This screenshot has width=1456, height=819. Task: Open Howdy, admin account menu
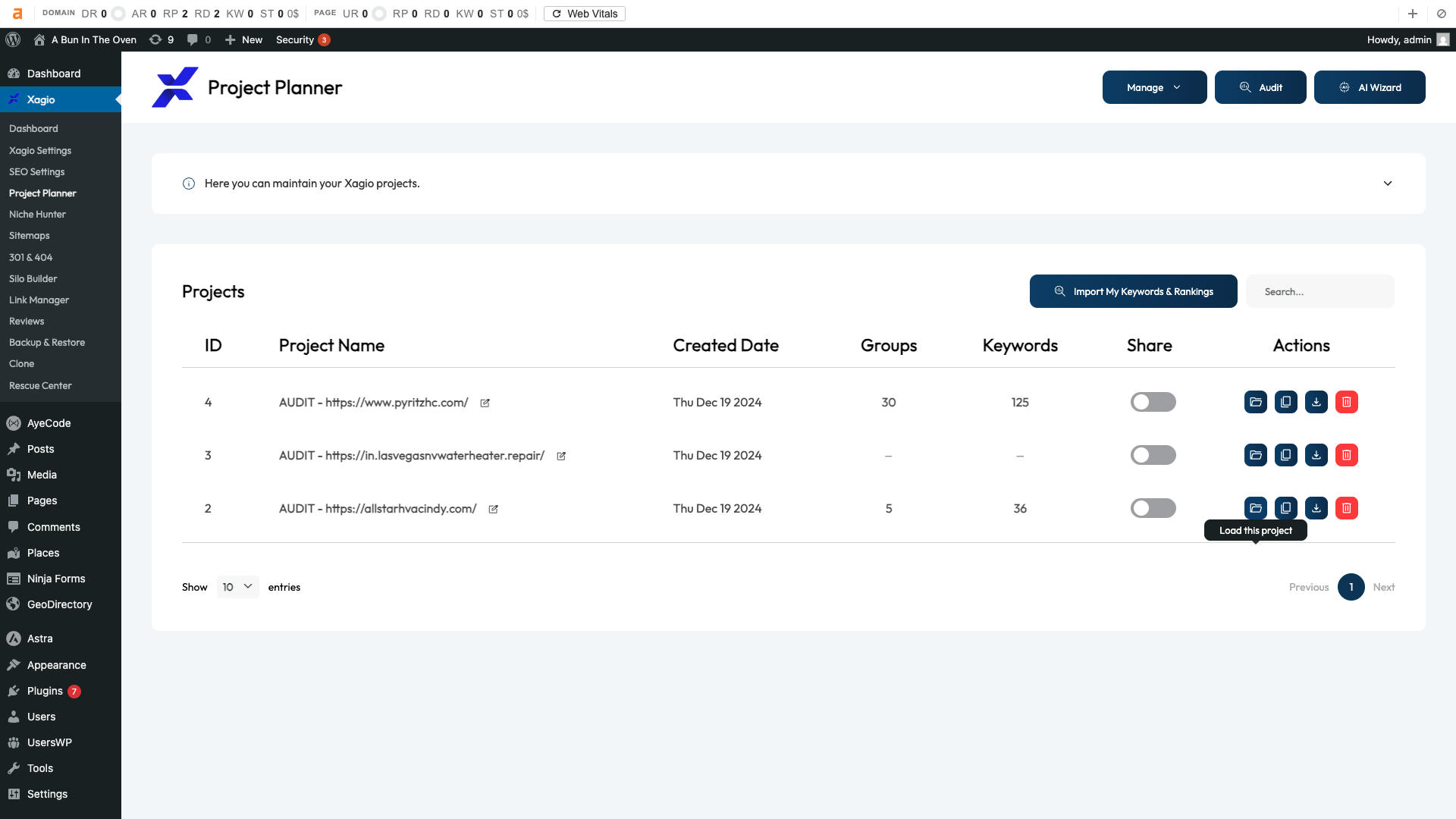click(1407, 39)
